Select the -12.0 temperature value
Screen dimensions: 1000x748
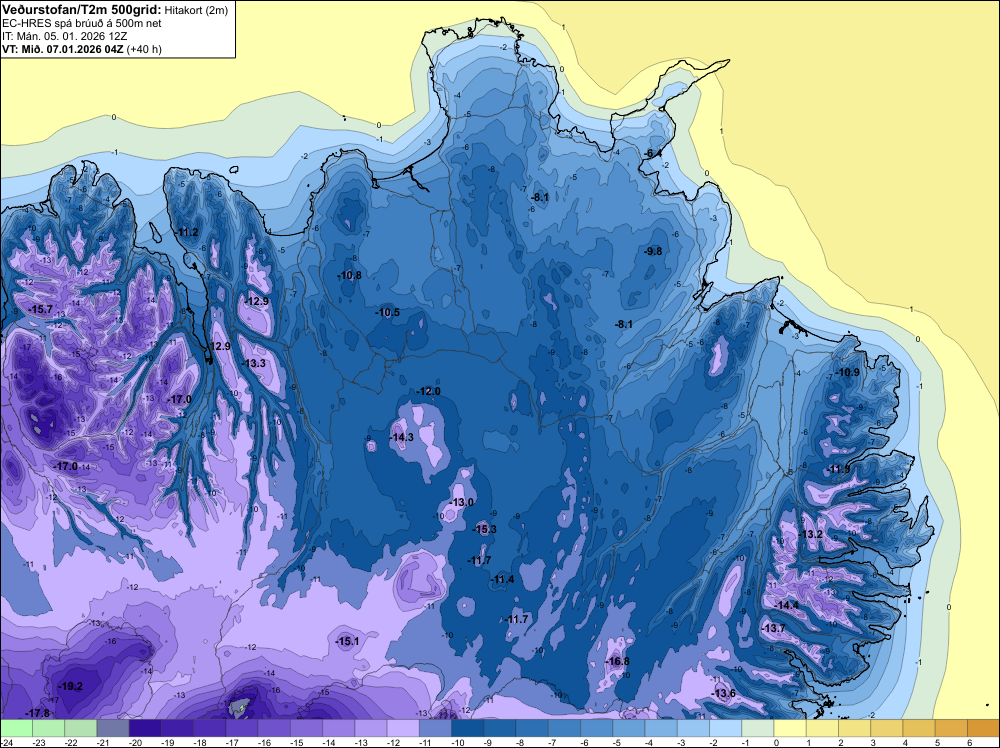click(428, 392)
